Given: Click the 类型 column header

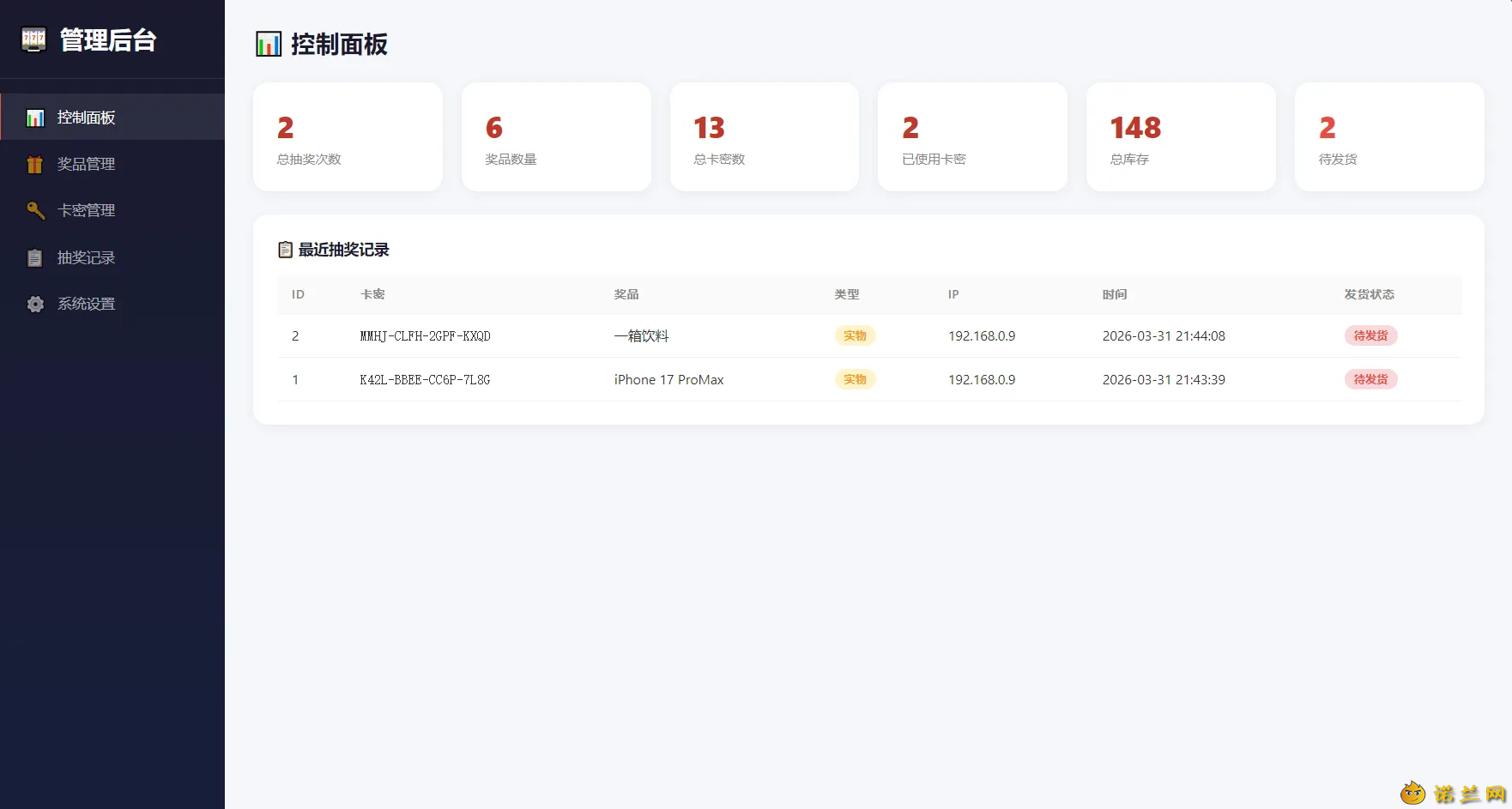Looking at the screenshot, I should coord(847,294).
